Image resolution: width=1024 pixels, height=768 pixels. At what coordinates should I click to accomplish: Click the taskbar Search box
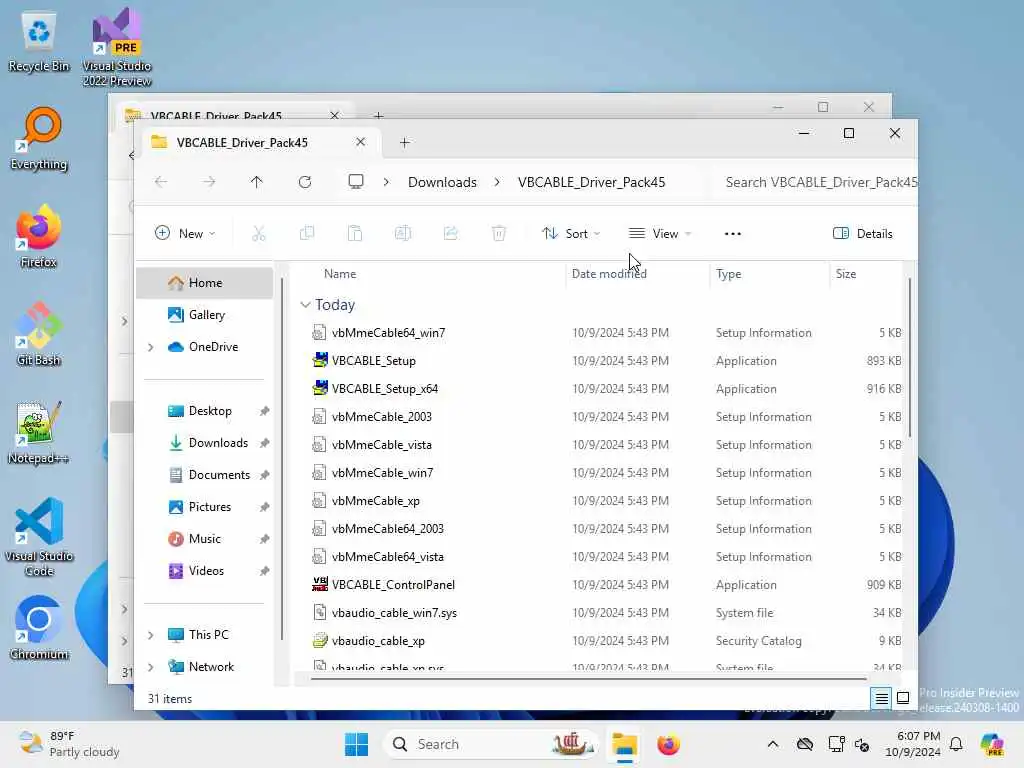click(x=491, y=744)
